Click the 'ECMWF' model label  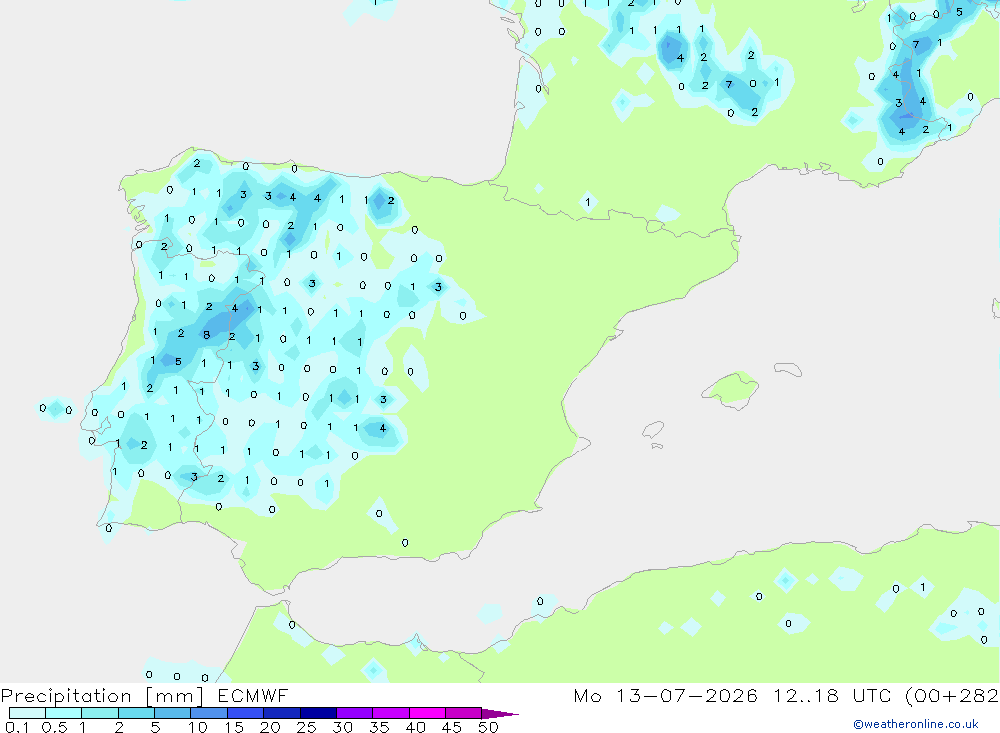pos(253,695)
